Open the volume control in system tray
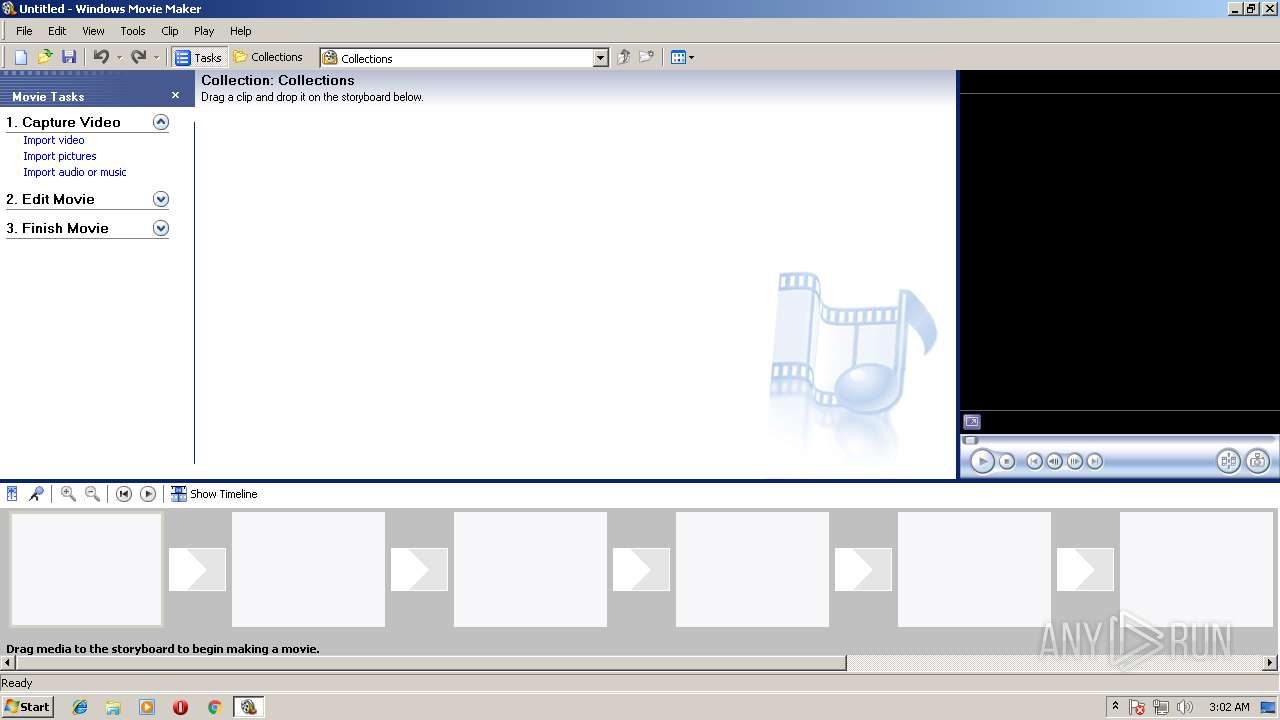 click(x=1185, y=707)
